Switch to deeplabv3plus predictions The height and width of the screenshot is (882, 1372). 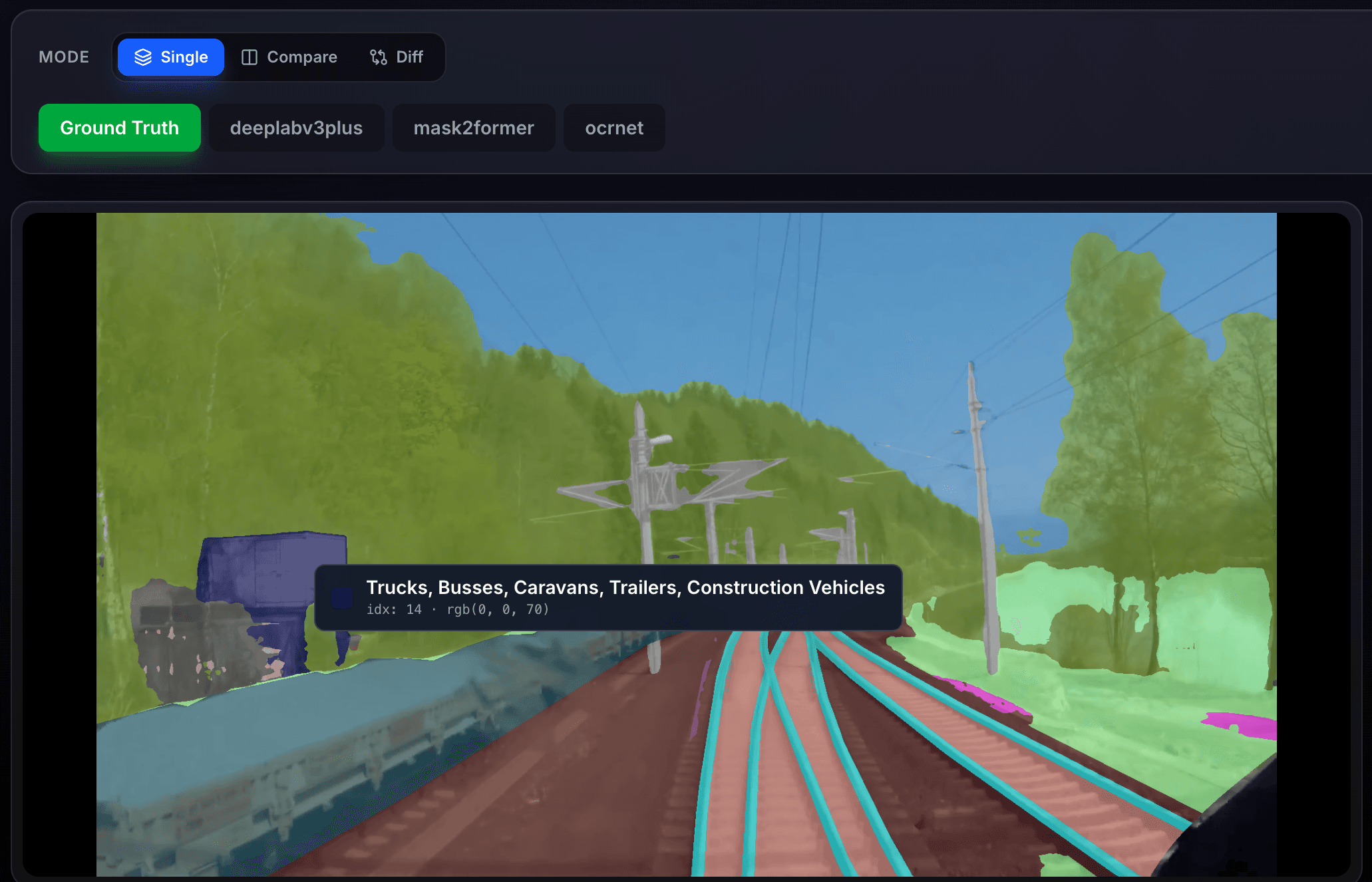[x=296, y=128]
